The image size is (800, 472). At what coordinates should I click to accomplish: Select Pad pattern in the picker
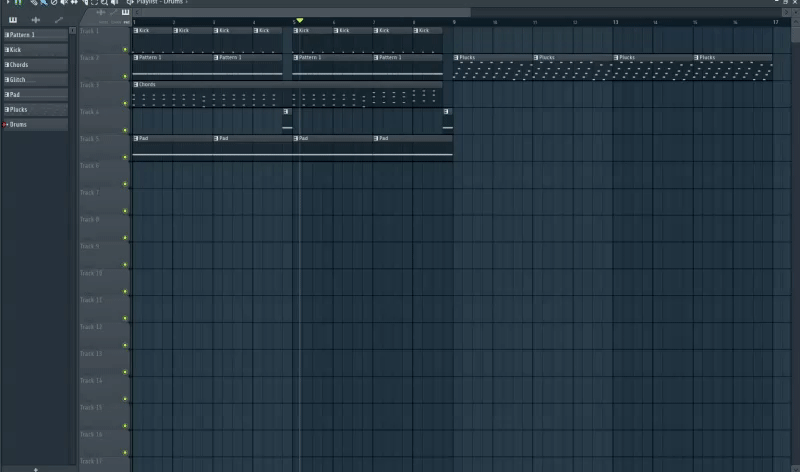[x=35, y=94]
